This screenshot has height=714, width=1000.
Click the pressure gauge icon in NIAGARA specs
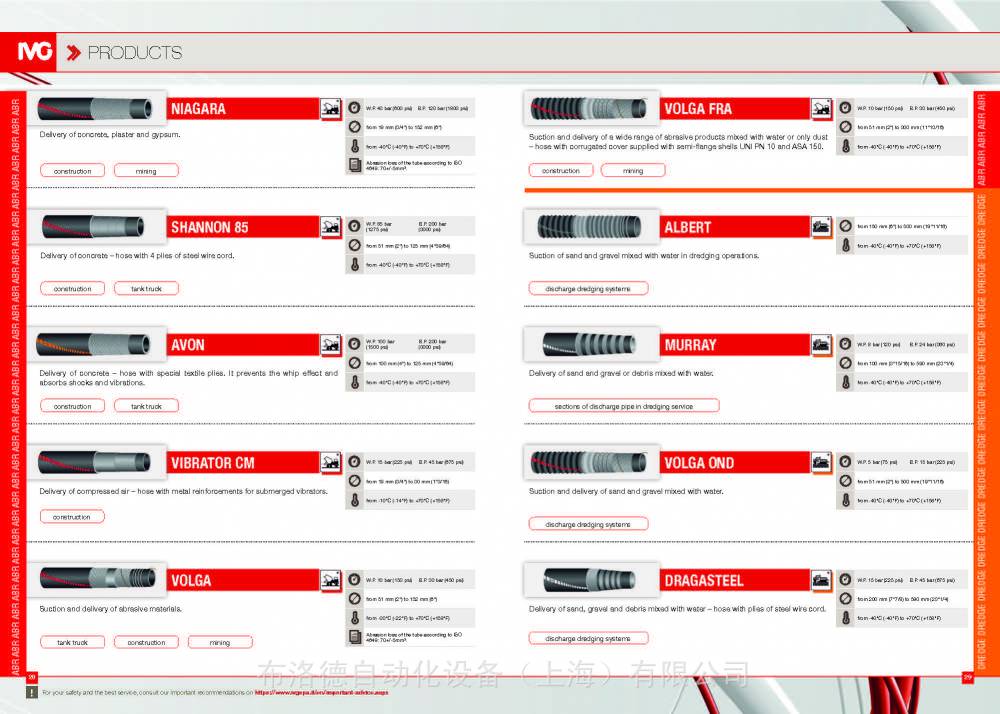[x=354, y=108]
